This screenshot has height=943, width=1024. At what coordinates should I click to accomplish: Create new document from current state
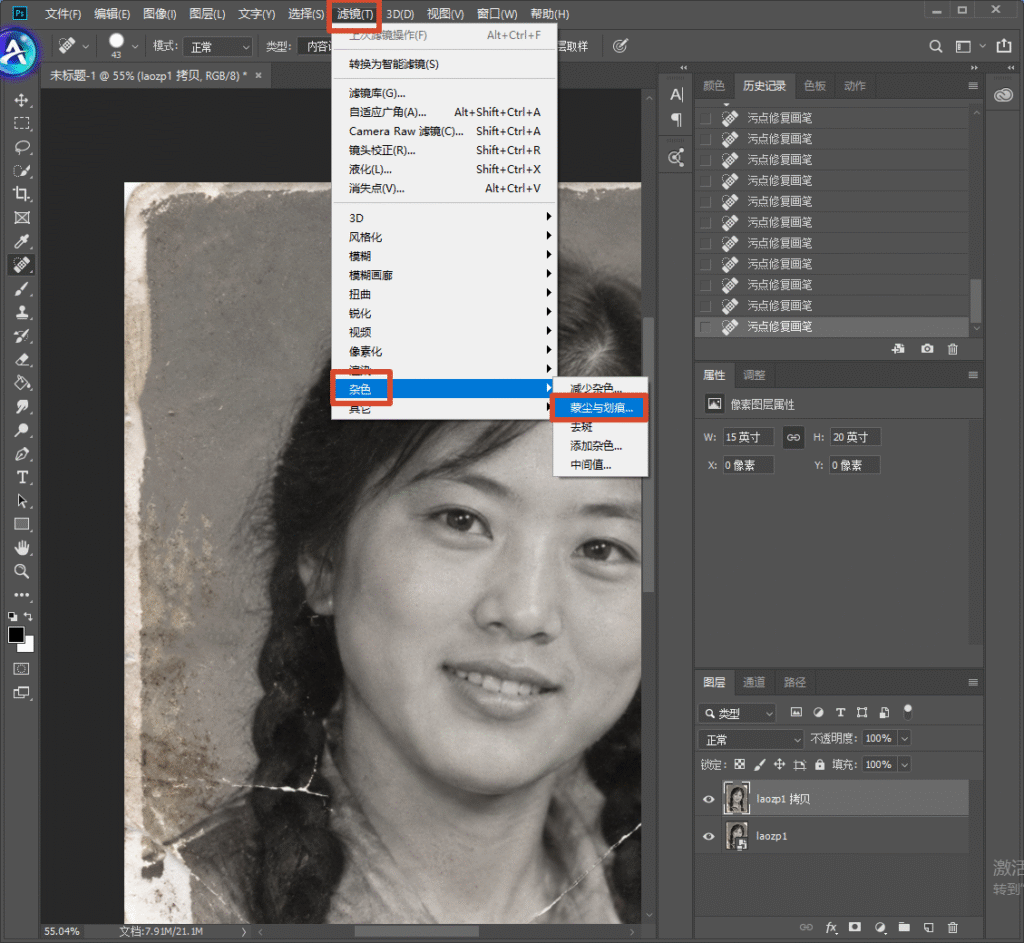pos(899,349)
